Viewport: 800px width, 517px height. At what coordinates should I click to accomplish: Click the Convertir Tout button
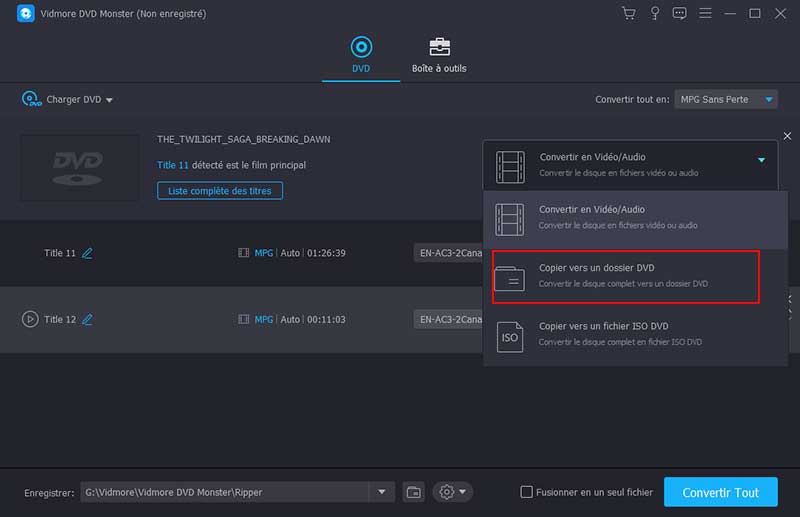click(x=720, y=492)
